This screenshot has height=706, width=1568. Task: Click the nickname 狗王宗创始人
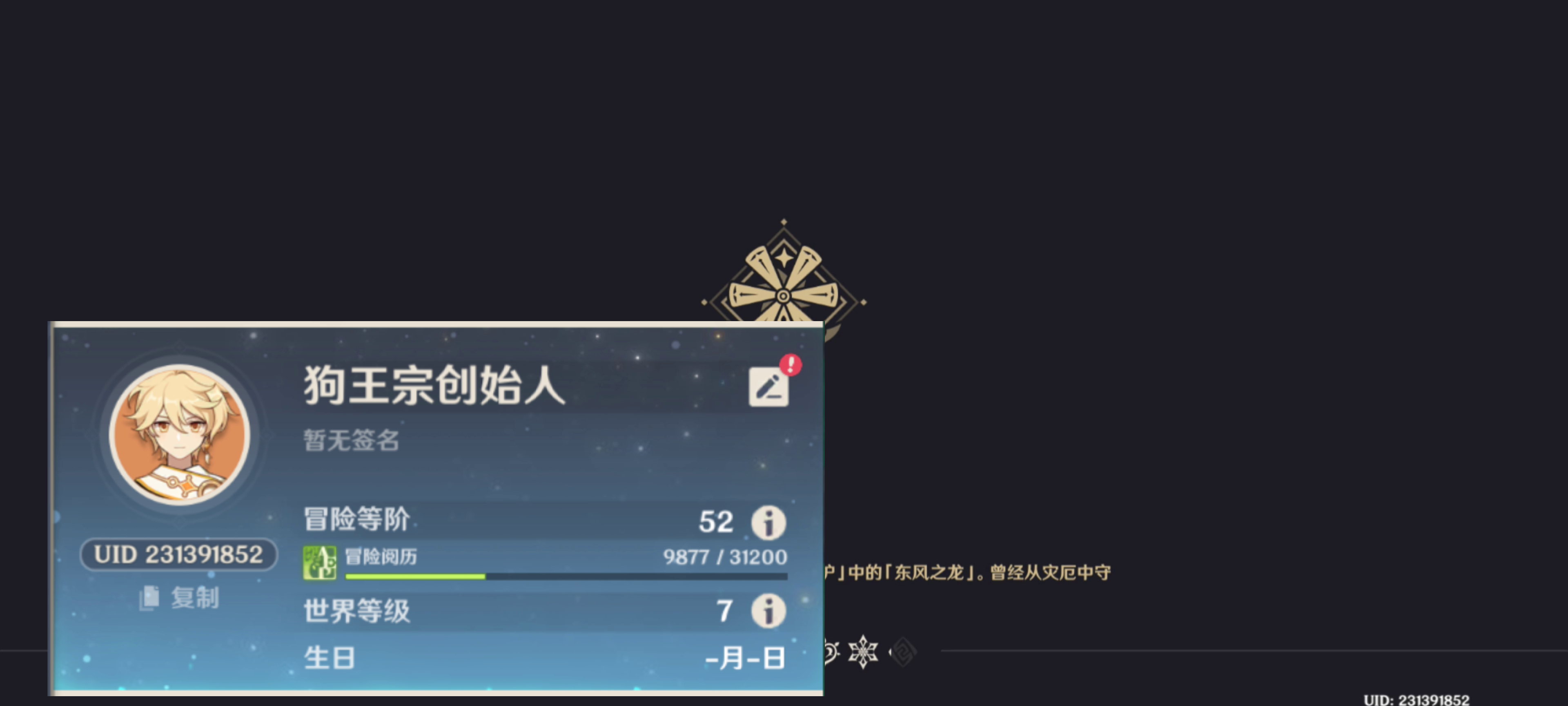[x=434, y=386]
